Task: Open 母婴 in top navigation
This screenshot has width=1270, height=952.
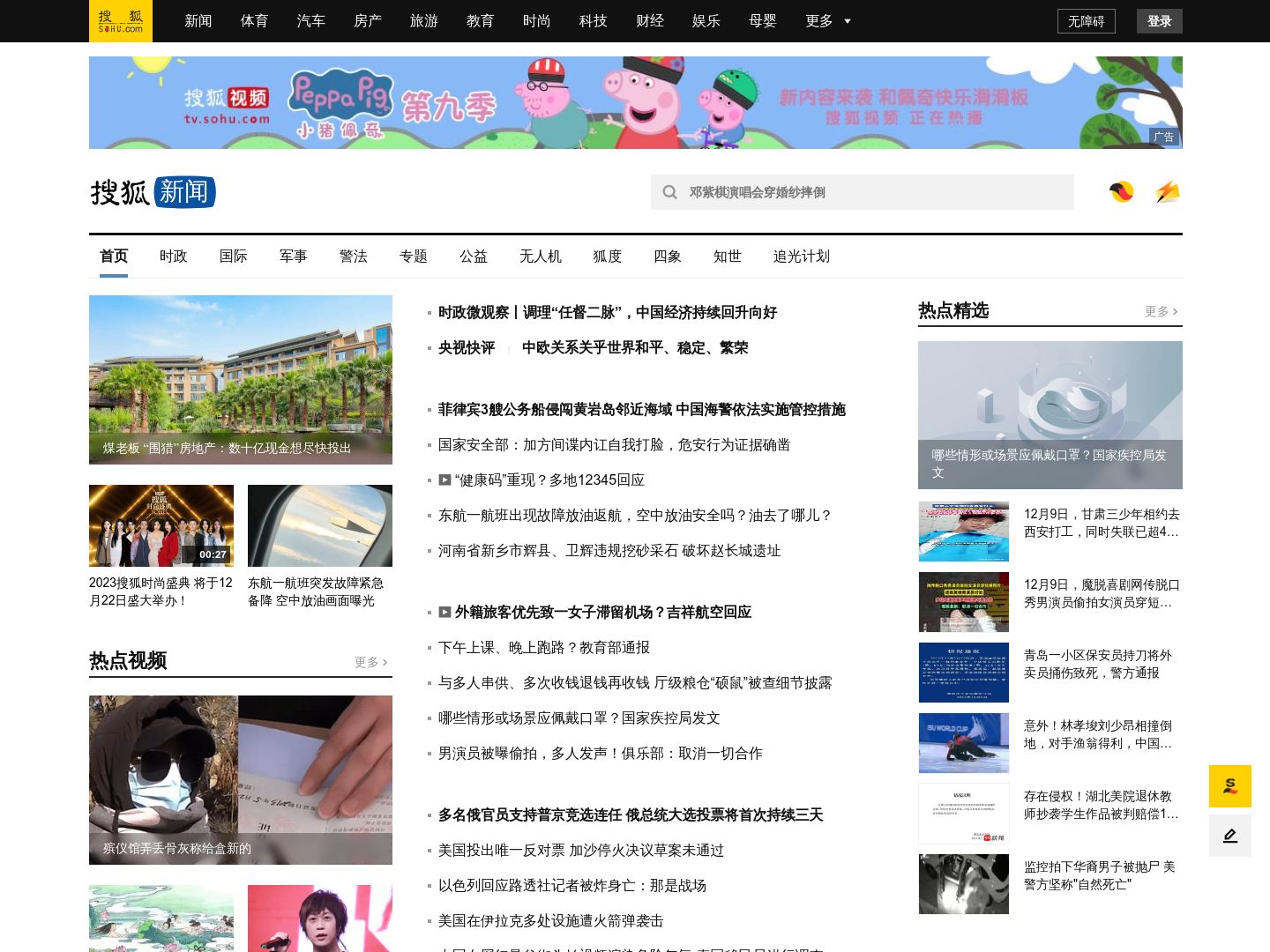Action: coord(763,21)
